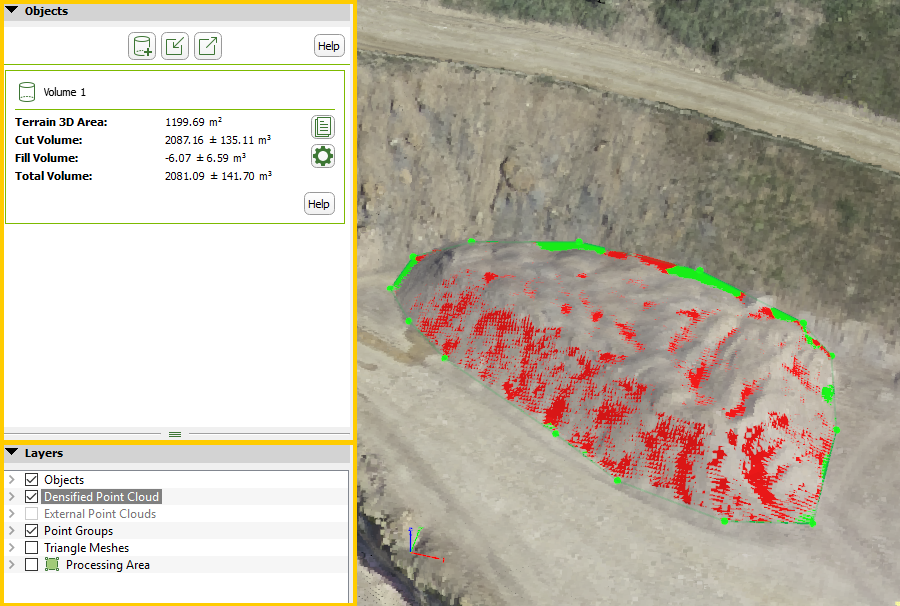Click Help button below volume results
This screenshot has width=900, height=606.
click(x=319, y=204)
